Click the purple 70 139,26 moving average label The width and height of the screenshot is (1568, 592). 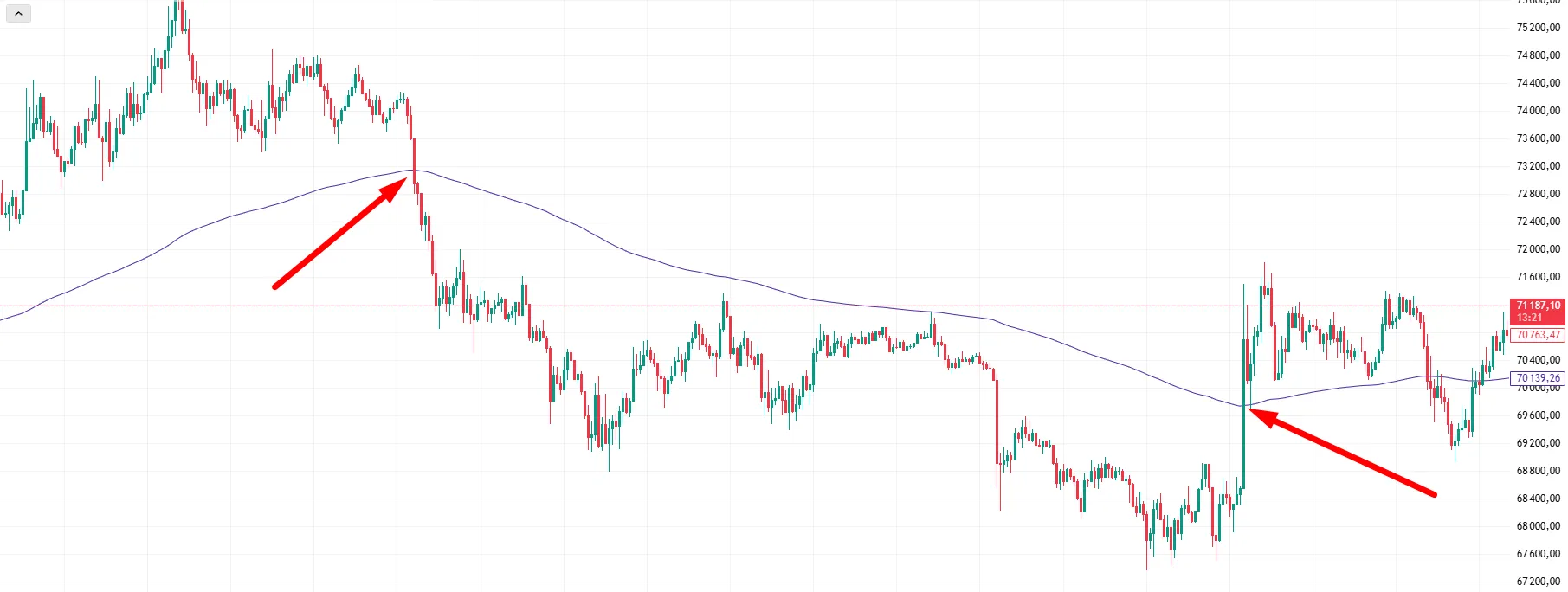1538,378
